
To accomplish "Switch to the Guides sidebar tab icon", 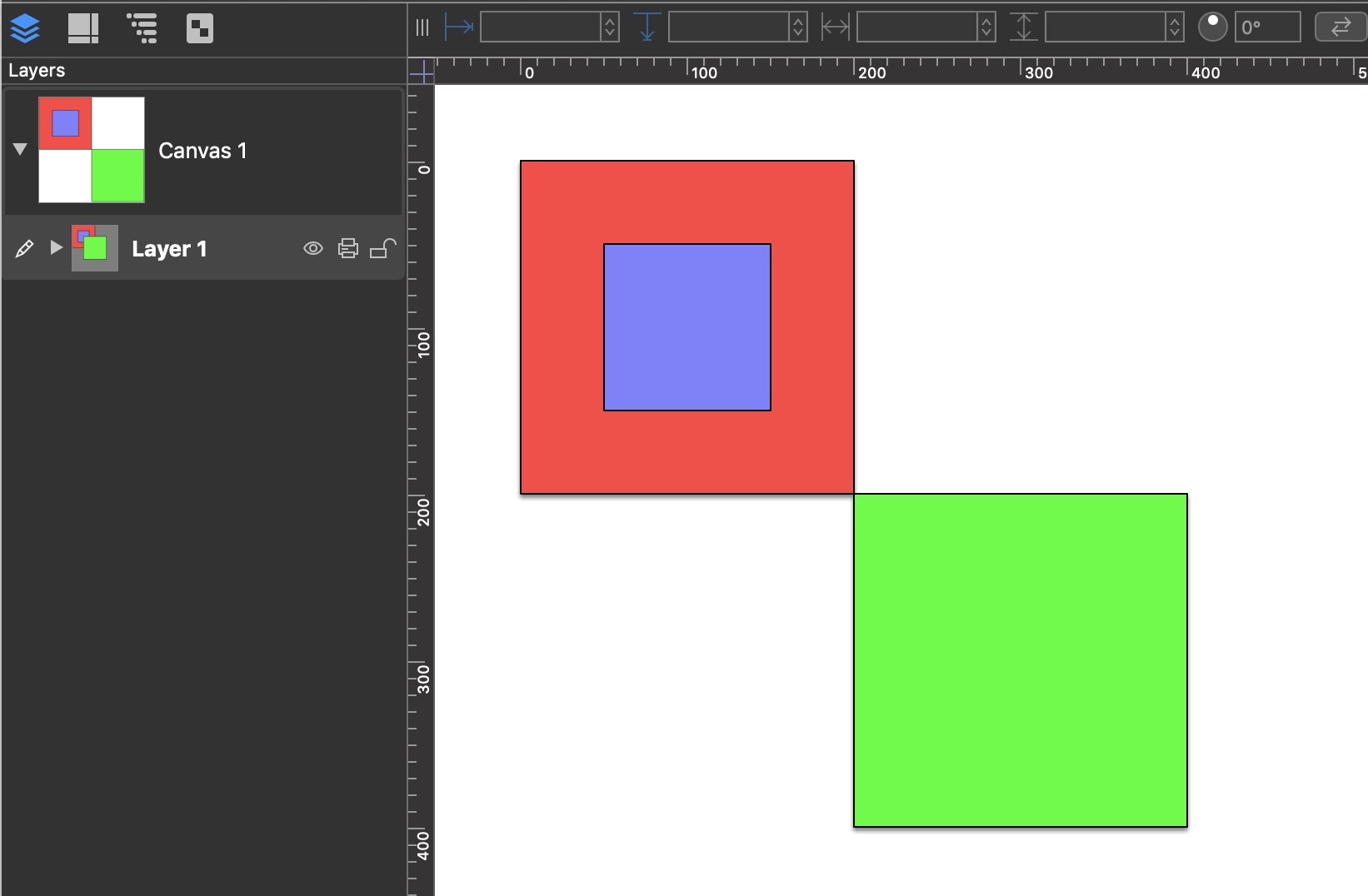I will (x=83, y=28).
